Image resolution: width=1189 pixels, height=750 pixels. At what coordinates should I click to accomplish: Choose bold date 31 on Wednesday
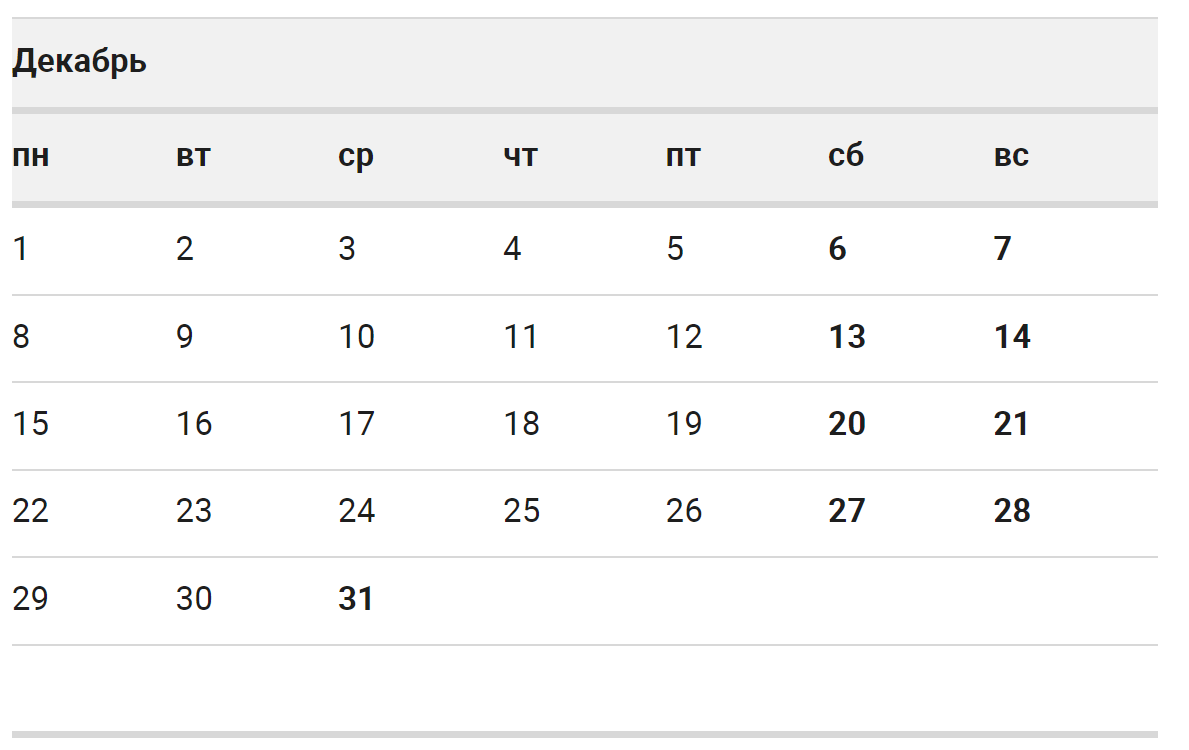coord(356,599)
